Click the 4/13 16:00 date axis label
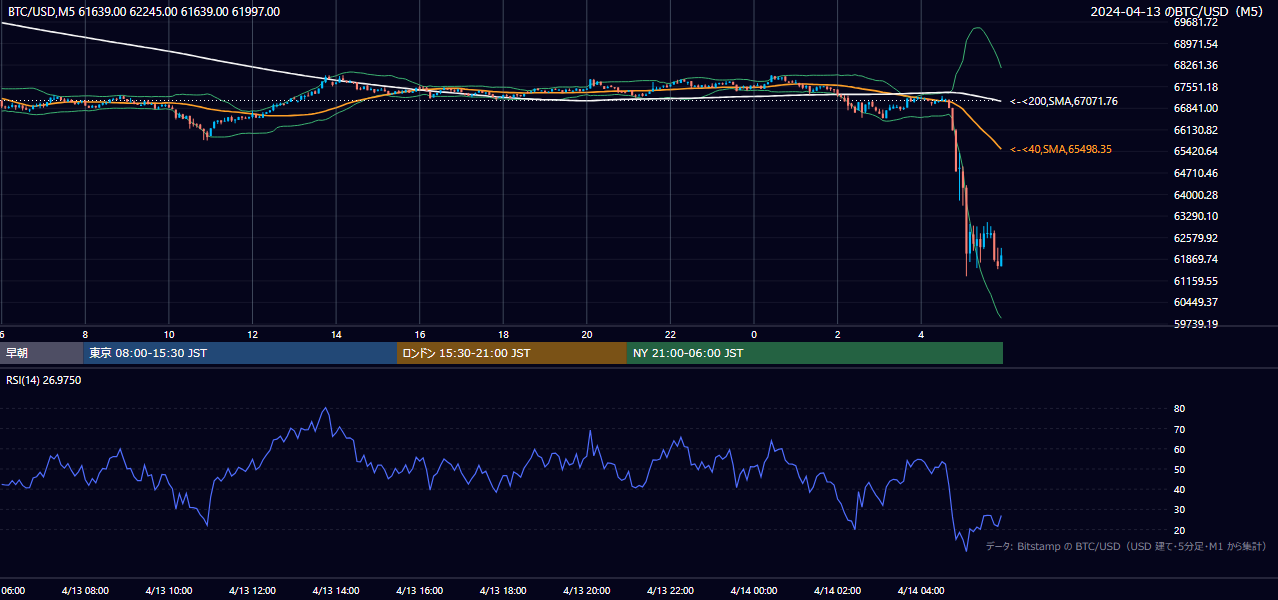The width and height of the screenshot is (1278, 600). 420,591
